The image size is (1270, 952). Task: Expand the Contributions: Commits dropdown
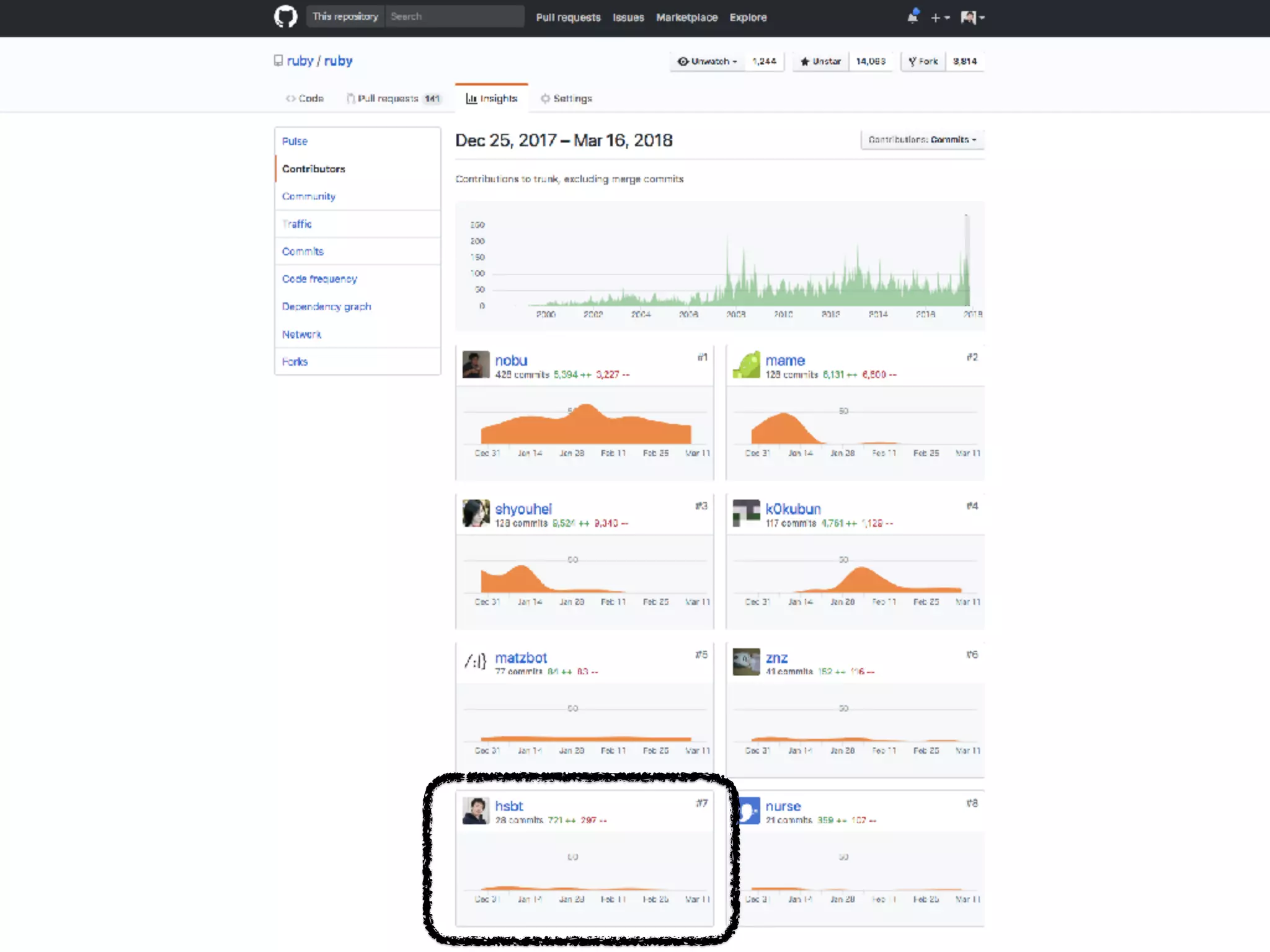(x=921, y=140)
